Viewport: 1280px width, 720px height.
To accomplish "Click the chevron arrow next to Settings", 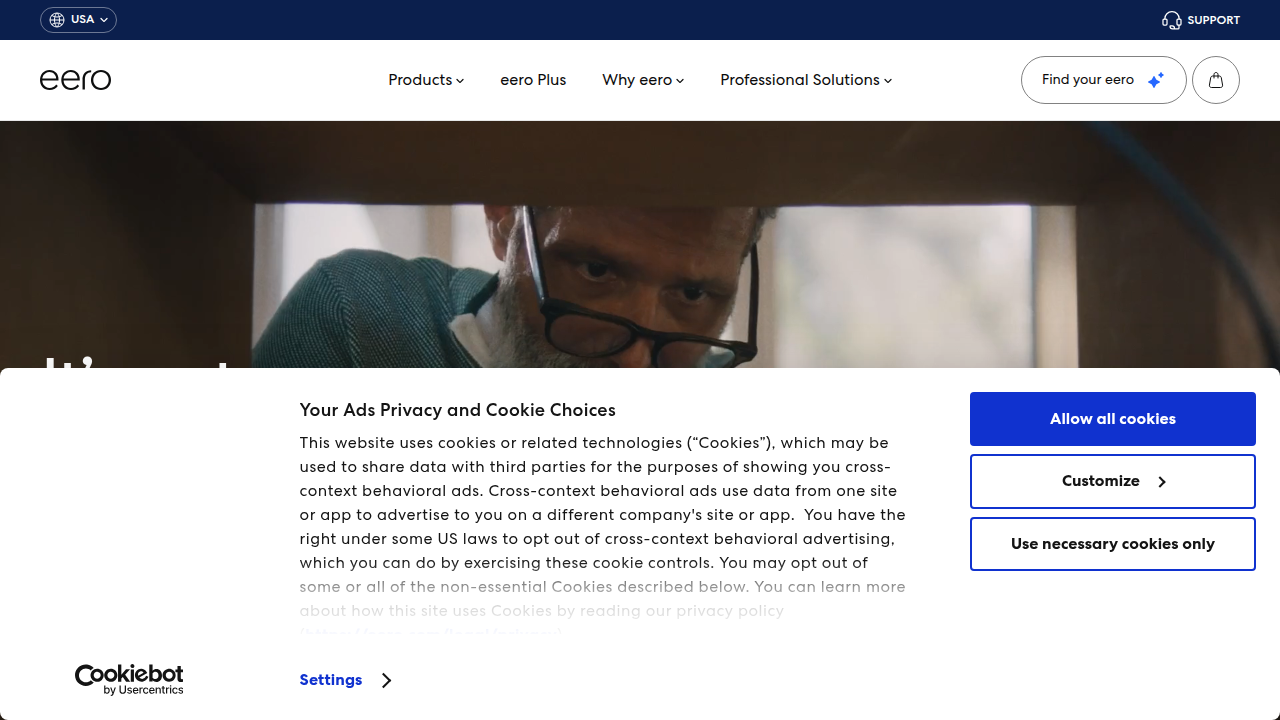I will coord(386,680).
